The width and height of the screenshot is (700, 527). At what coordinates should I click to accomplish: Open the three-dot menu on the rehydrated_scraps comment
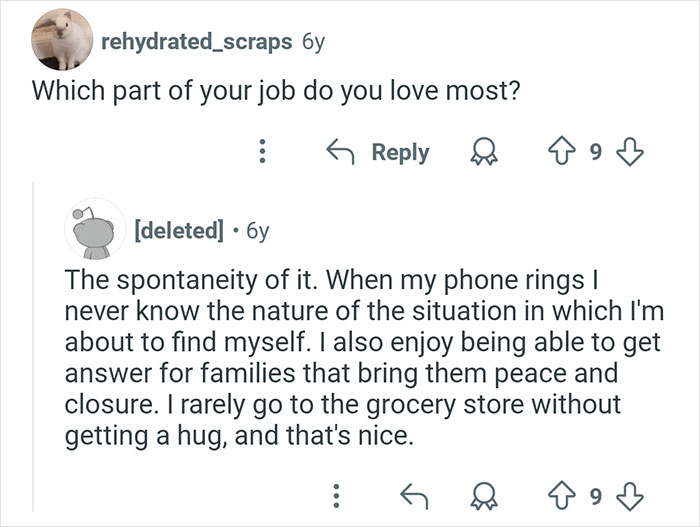[x=263, y=153]
